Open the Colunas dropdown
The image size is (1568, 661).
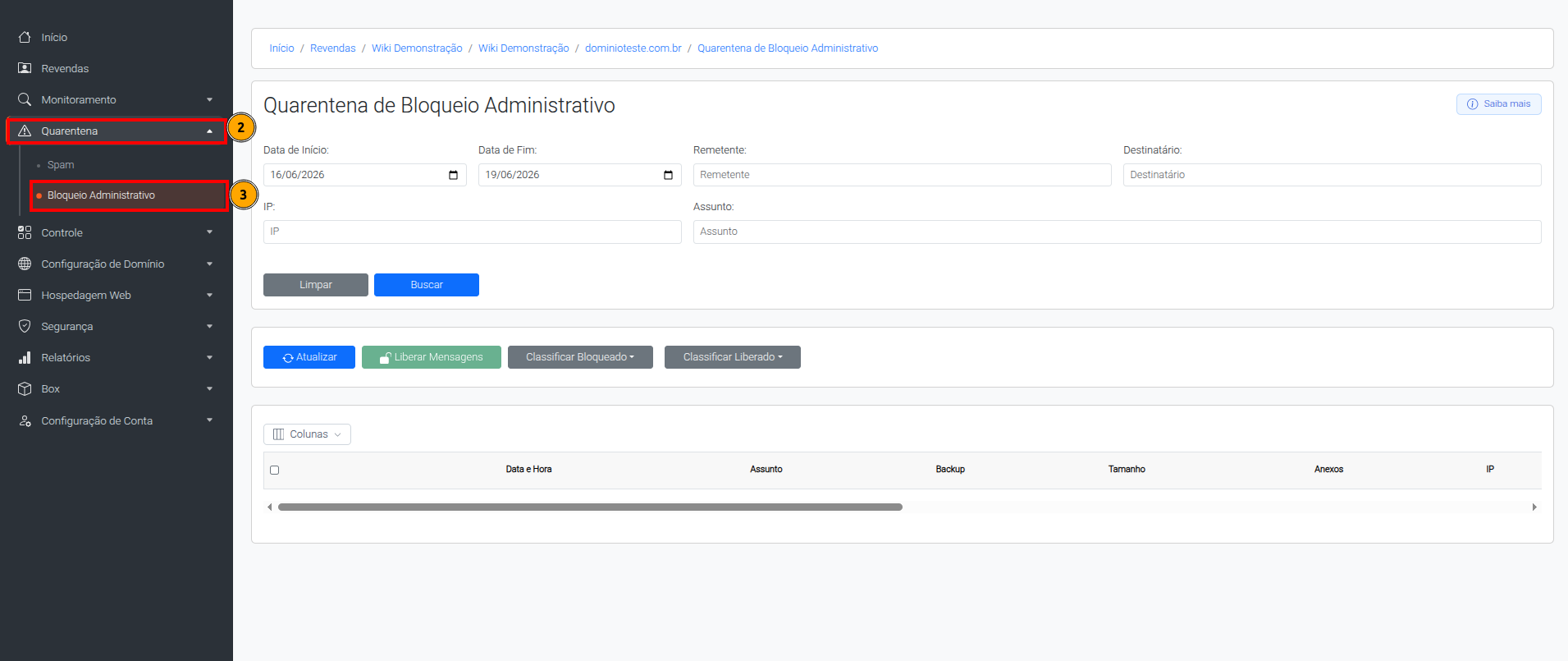click(x=307, y=434)
